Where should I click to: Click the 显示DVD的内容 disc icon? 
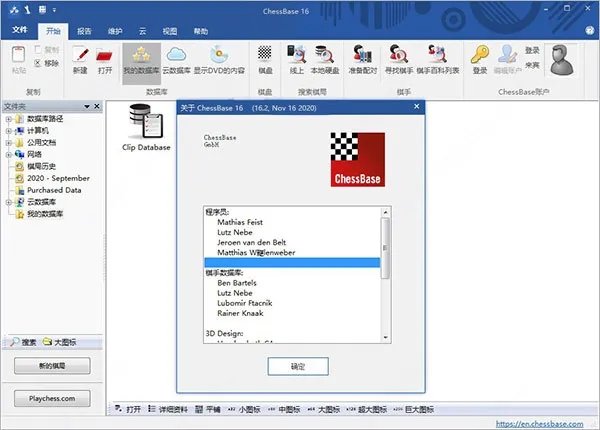218,56
